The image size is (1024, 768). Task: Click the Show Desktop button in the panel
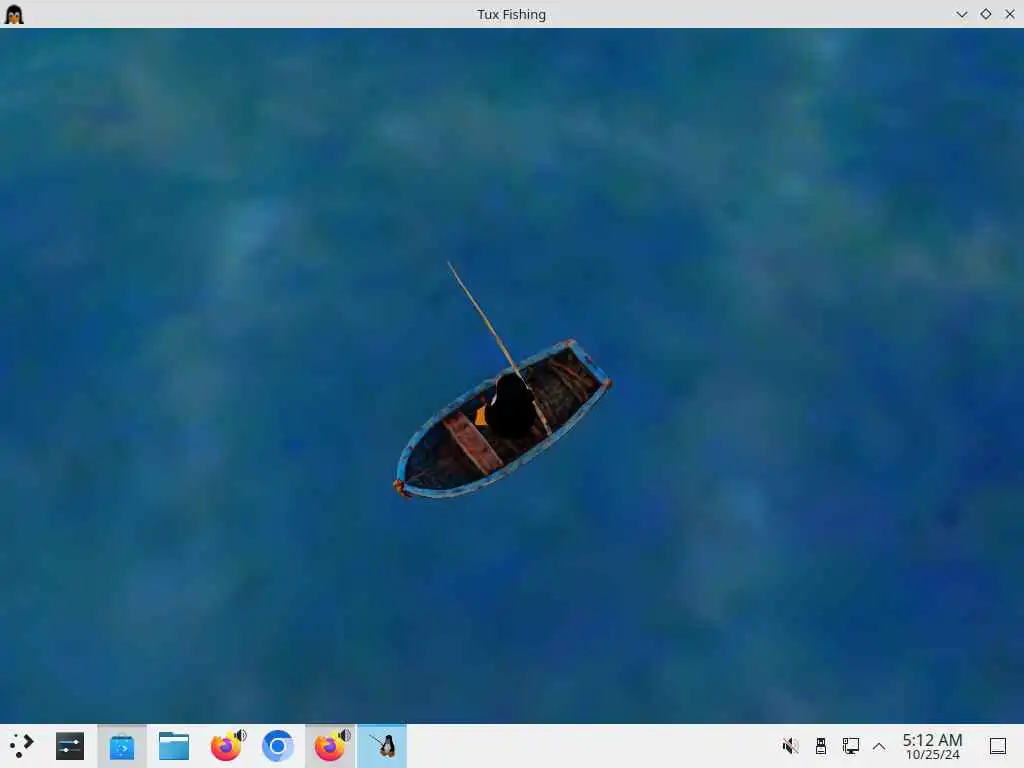[x=998, y=746]
